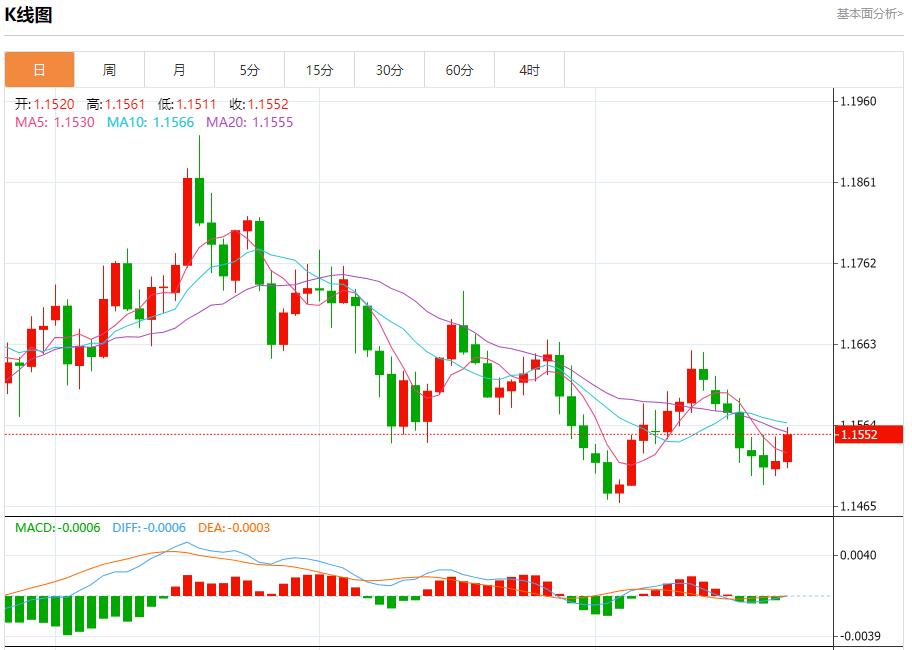Screen dimensions: 912x650
Task: Choose the 60分 interval tab
Action: pos(459,70)
